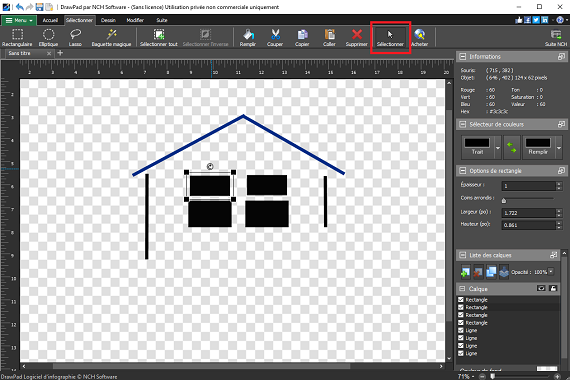The height and width of the screenshot is (380, 570).
Task: Click the Twitter share icon
Action: (536, 20)
